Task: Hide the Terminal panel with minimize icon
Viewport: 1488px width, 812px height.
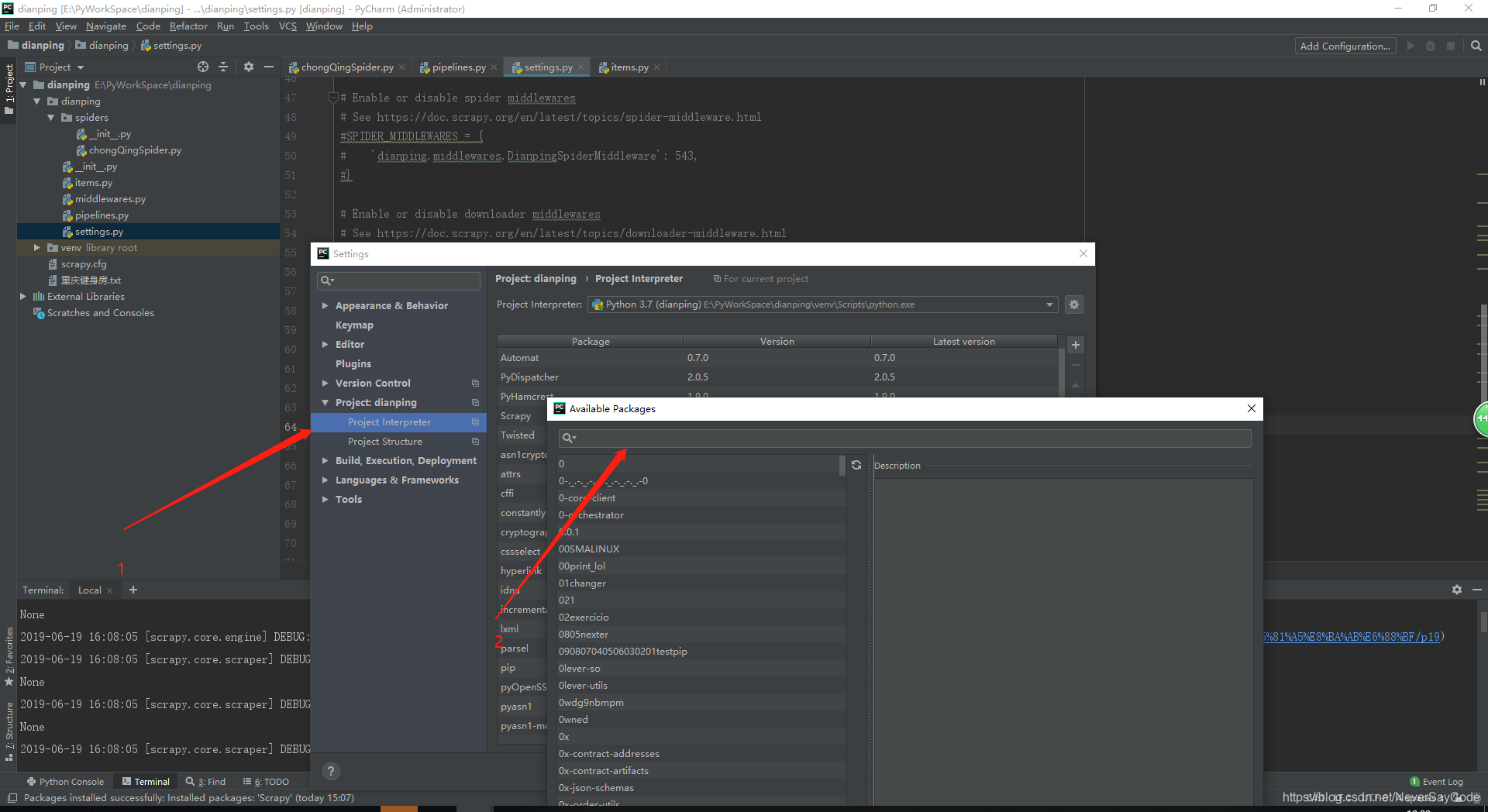Action: tap(1477, 590)
